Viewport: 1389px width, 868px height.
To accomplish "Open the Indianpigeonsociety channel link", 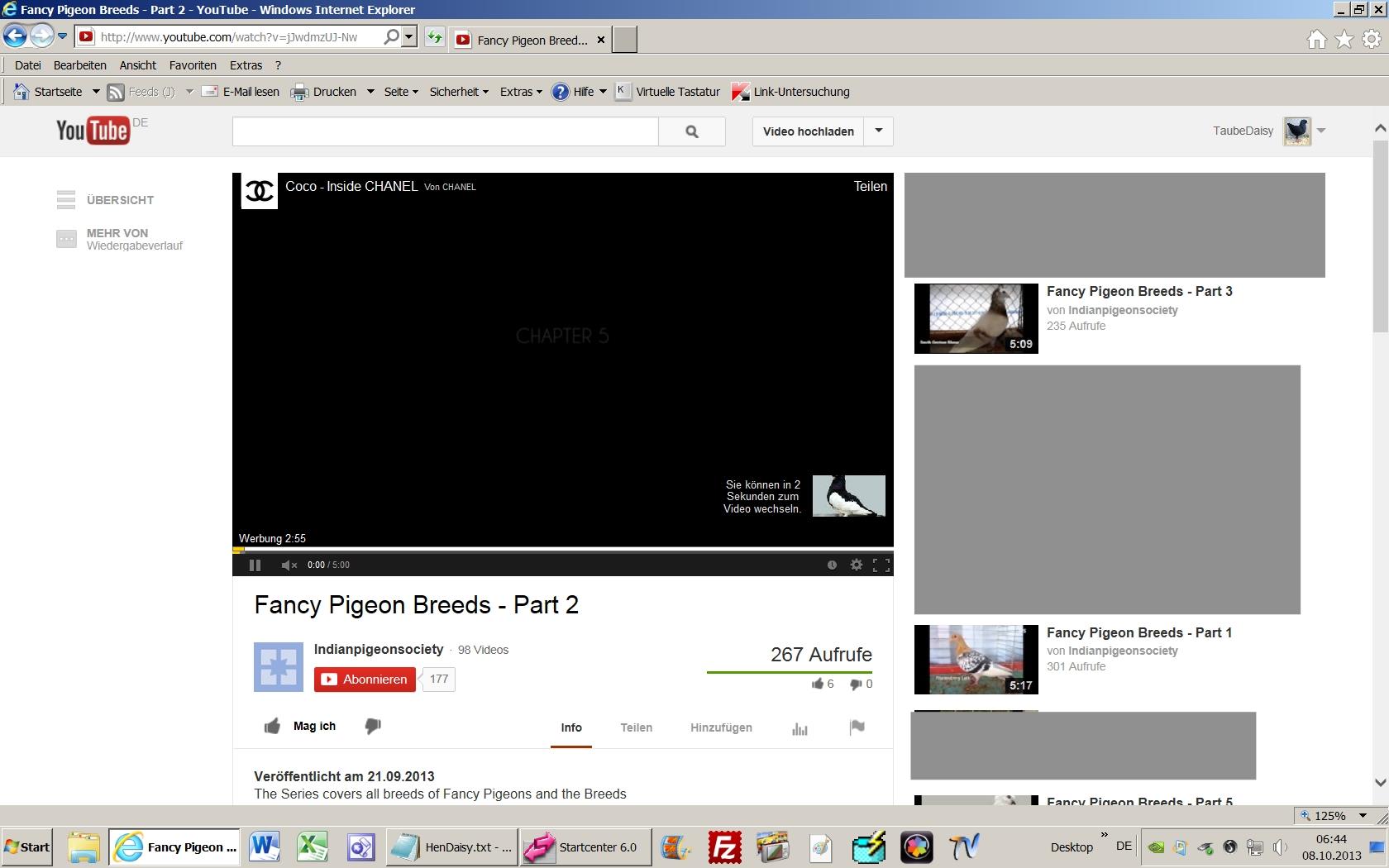I will [x=379, y=649].
